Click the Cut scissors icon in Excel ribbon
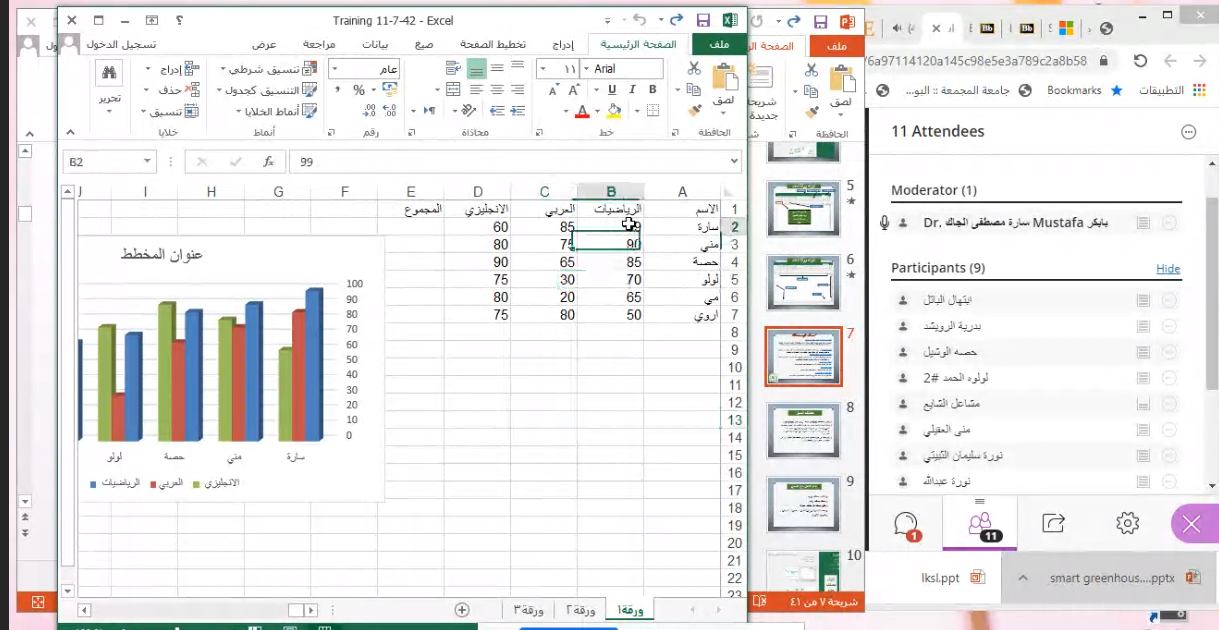Image resolution: width=1219 pixels, height=630 pixels. pos(694,68)
